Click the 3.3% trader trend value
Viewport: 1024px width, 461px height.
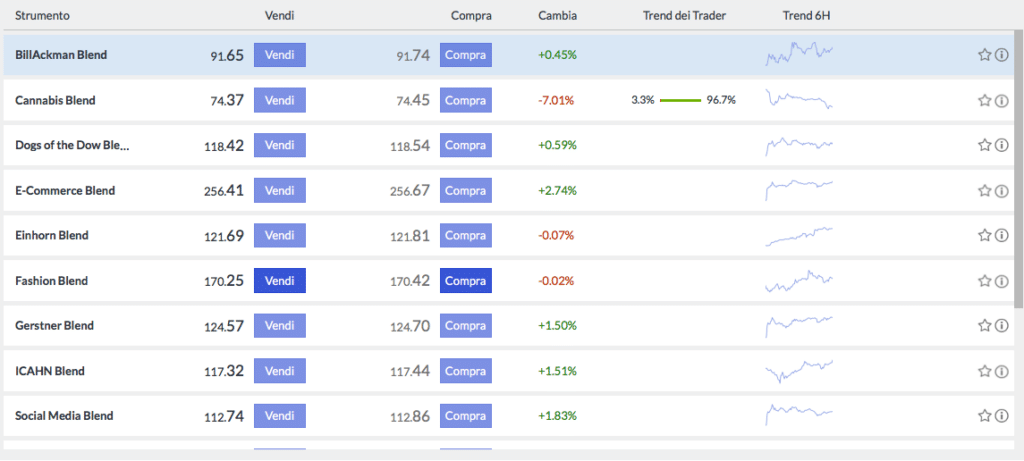[643, 100]
